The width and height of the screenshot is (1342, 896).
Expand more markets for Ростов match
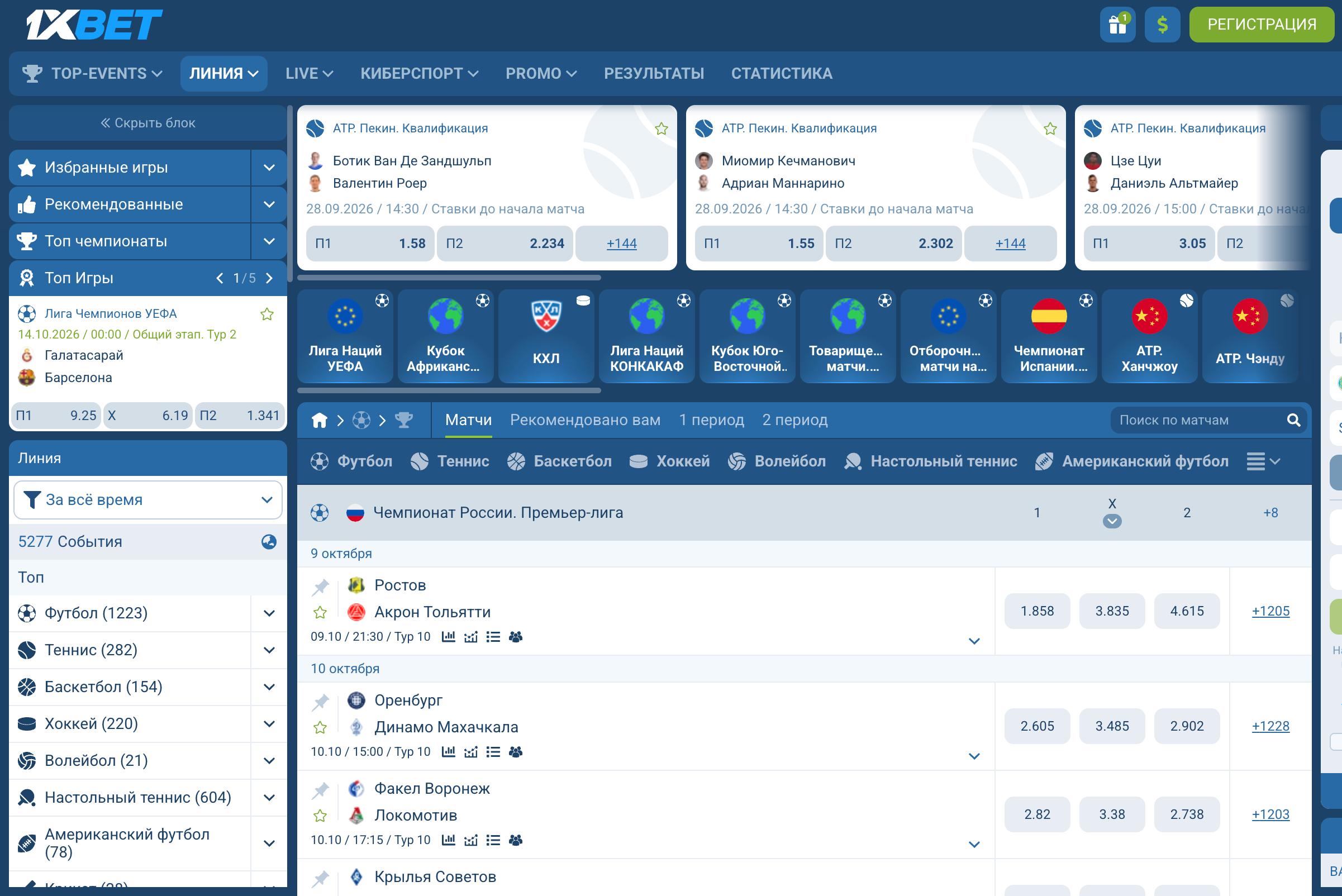[x=974, y=641]
